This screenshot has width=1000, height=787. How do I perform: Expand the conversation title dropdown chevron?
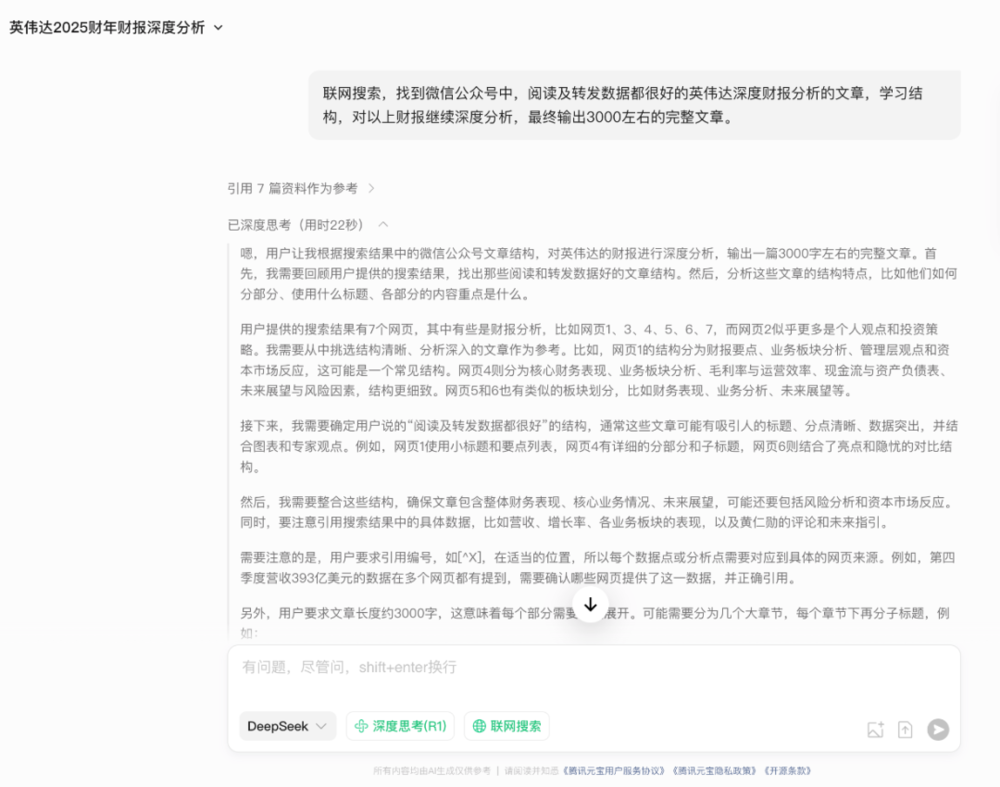(x=219, y=28)
